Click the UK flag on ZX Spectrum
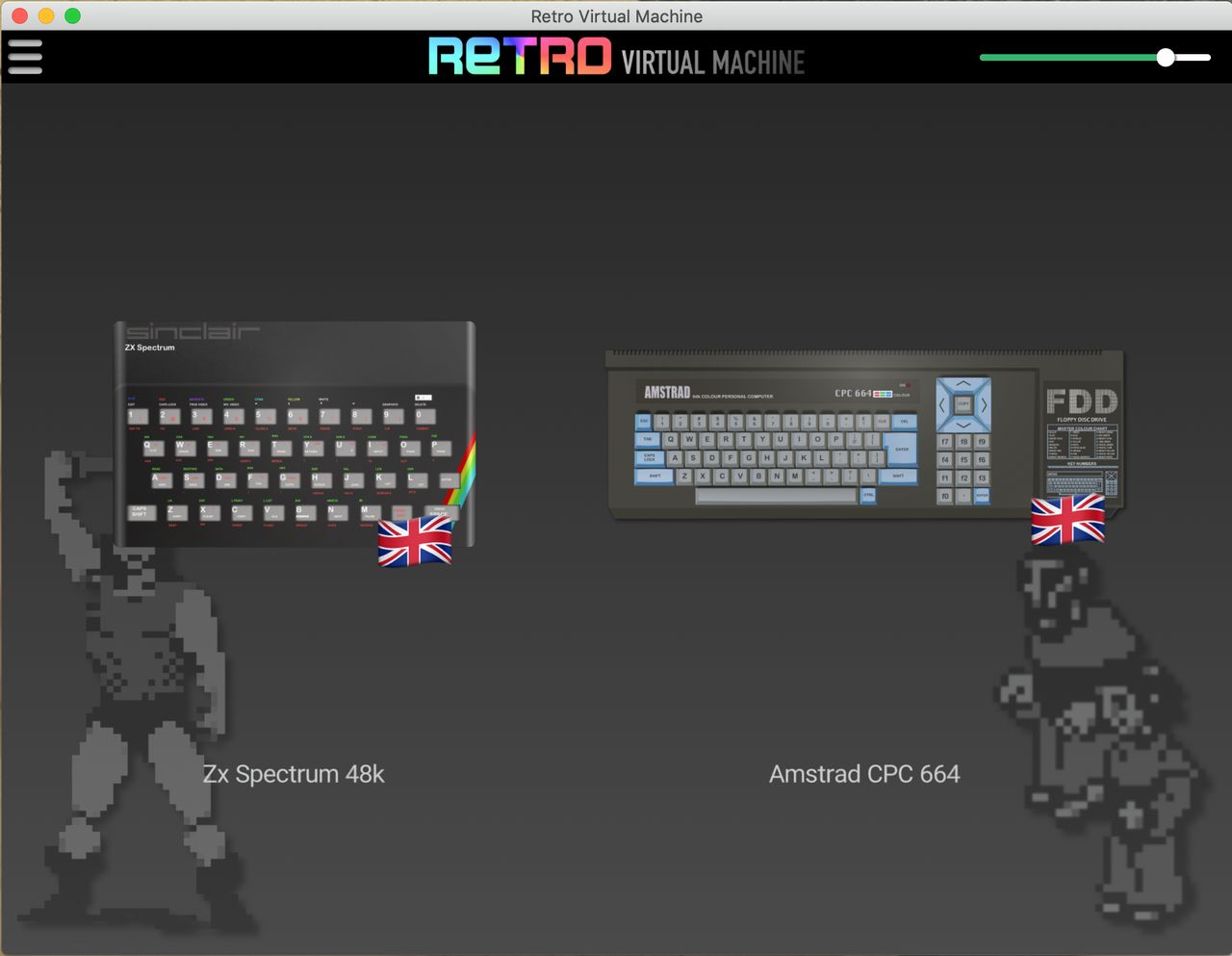The height and width of the screenshot is (956, 1232). tap(415, 542)
